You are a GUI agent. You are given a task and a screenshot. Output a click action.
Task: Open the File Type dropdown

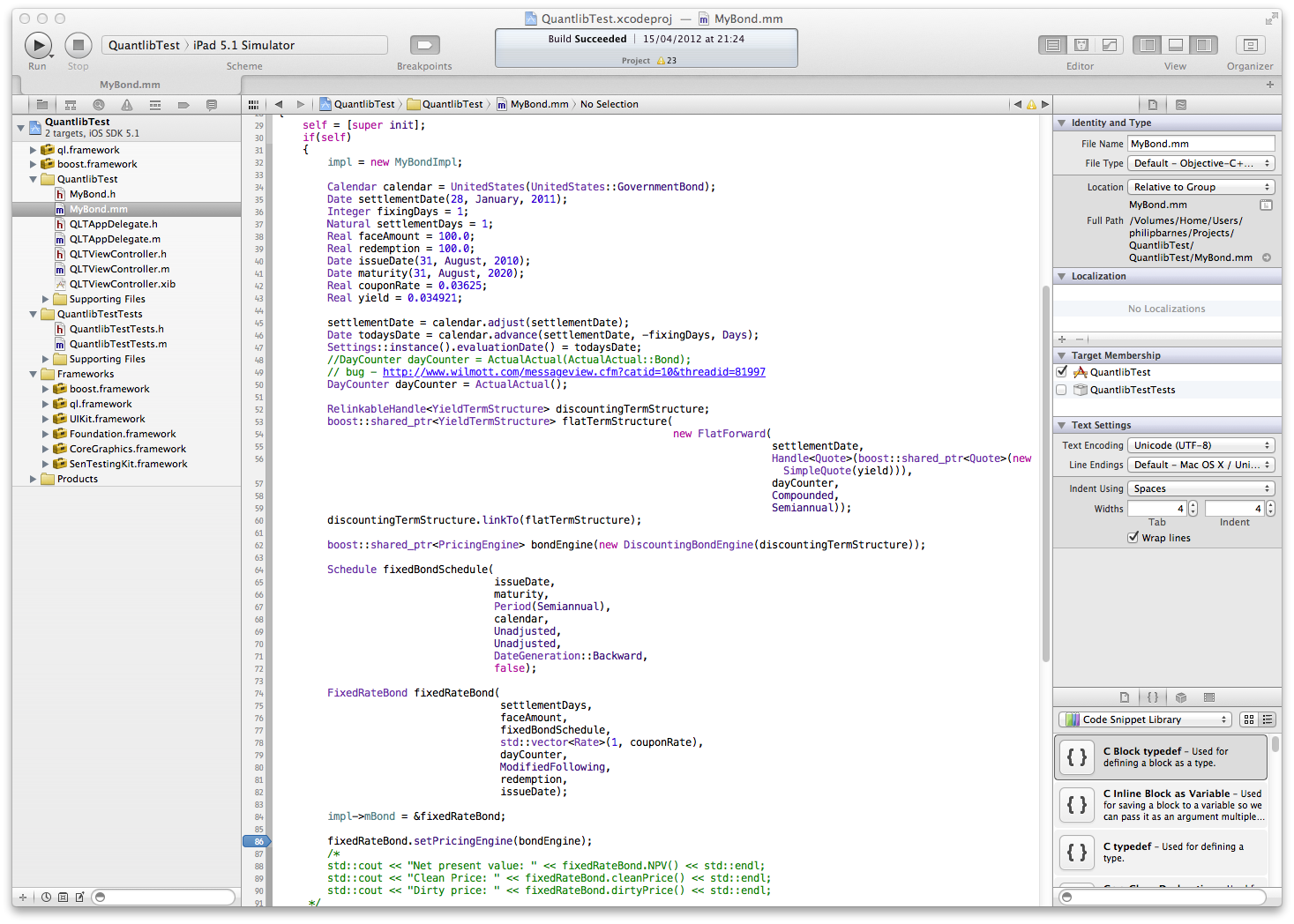coord(1201,163)
